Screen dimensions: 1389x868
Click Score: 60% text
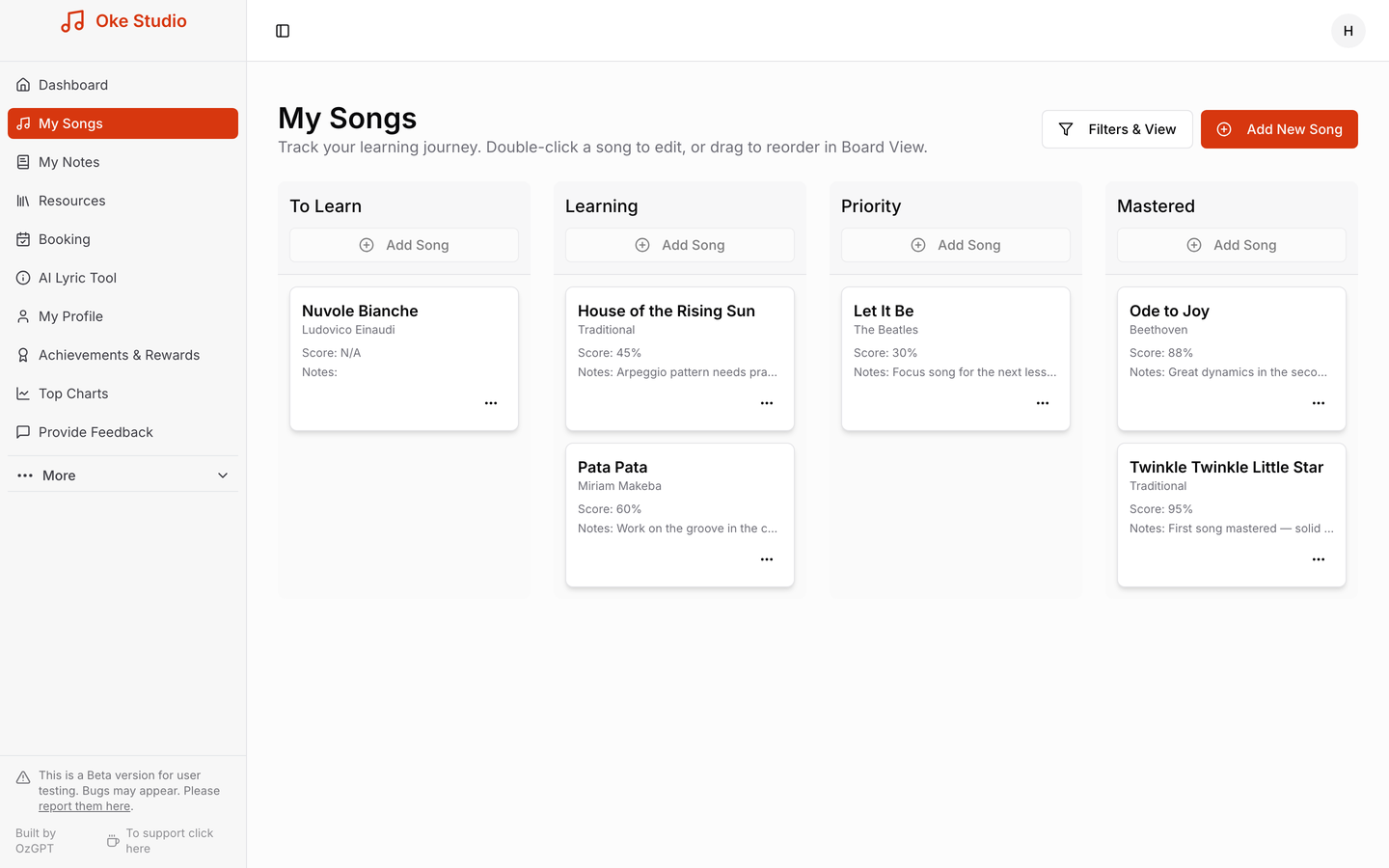[610, 509]
